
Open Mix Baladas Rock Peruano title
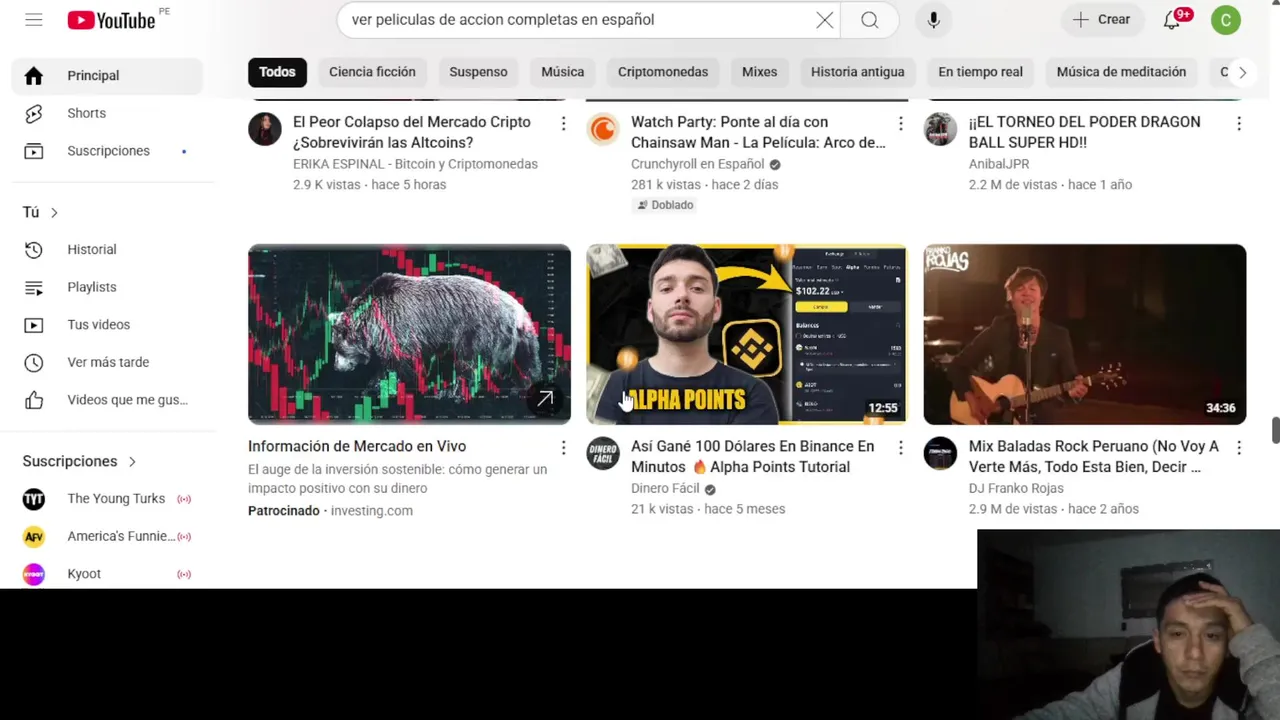tap(1093, 456)
